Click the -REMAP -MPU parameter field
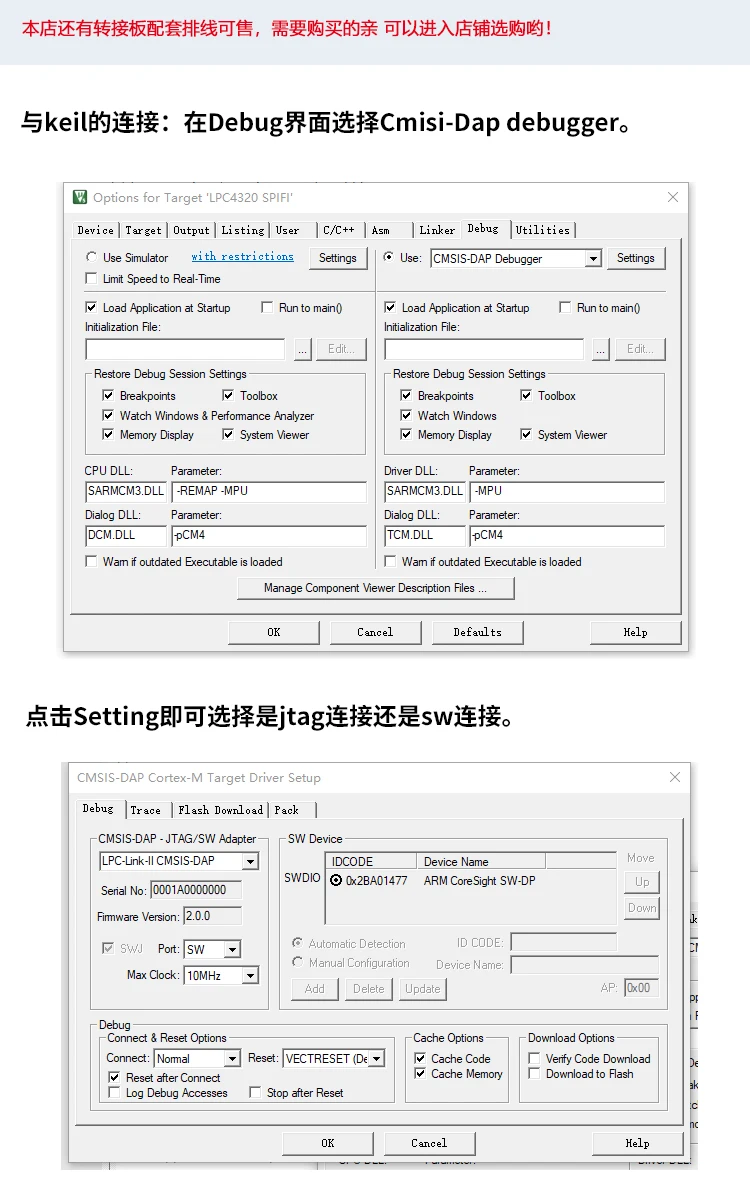This screenshot has height=1191, width=750. coord(269,491)
